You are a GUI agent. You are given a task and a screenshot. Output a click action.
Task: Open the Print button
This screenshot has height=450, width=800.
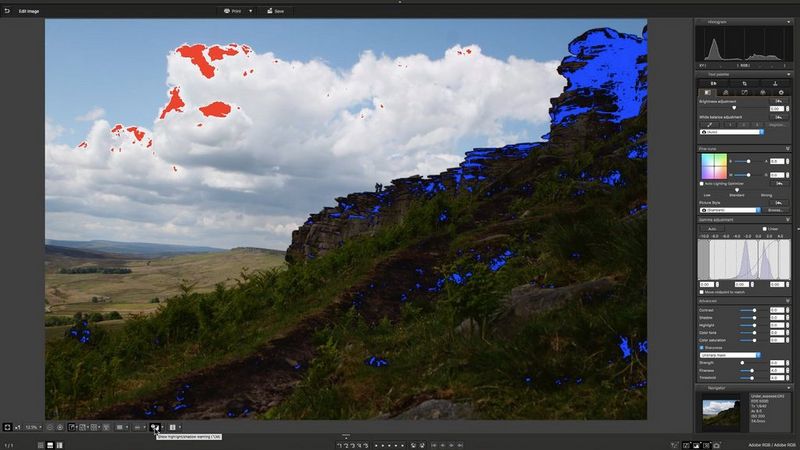(x=233, y=11)
